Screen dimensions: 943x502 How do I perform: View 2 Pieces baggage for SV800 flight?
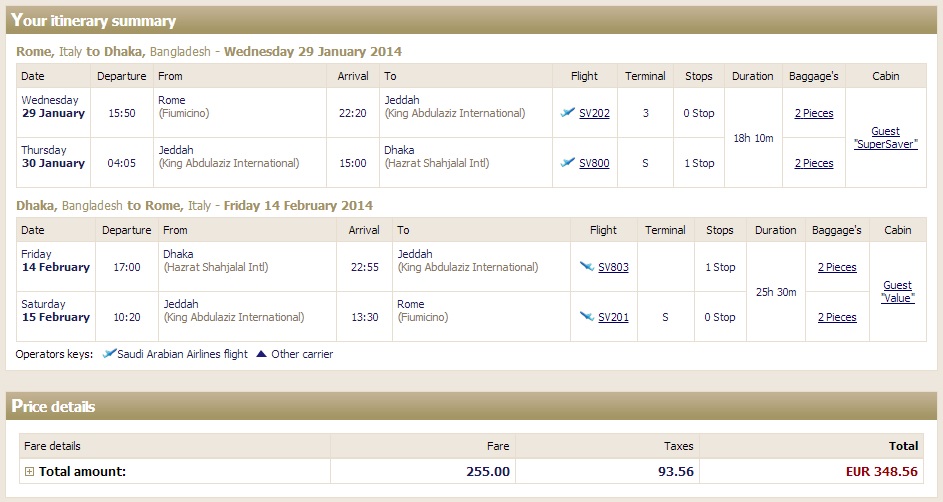point(814,163)
